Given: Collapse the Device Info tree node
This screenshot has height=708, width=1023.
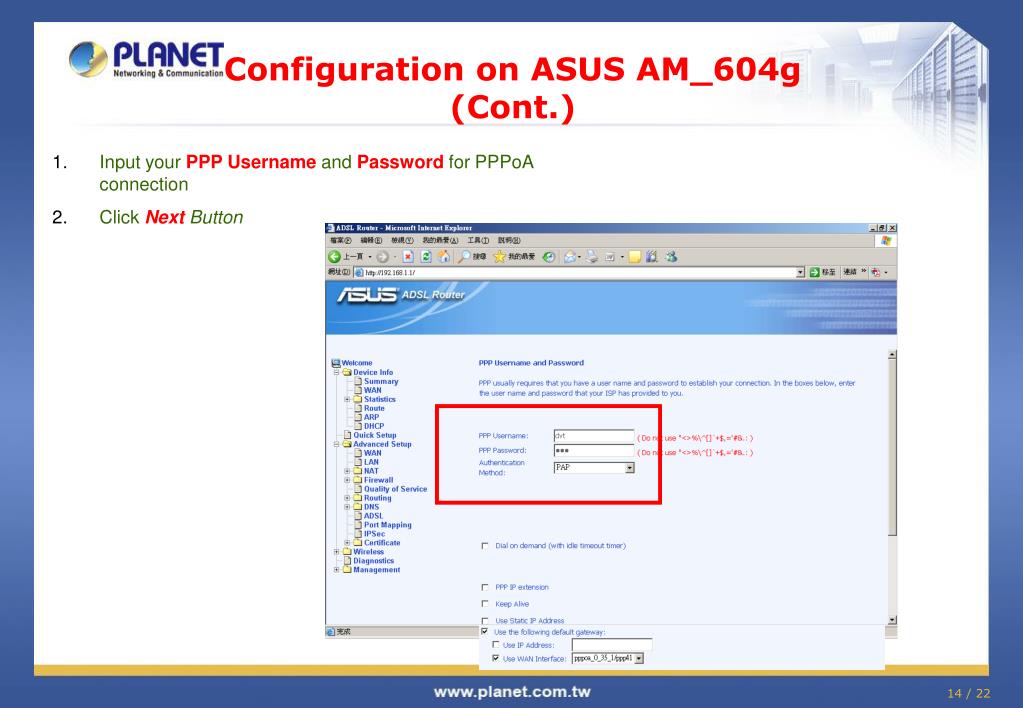Looking at the screenshot, I should [x=337, y=373].
